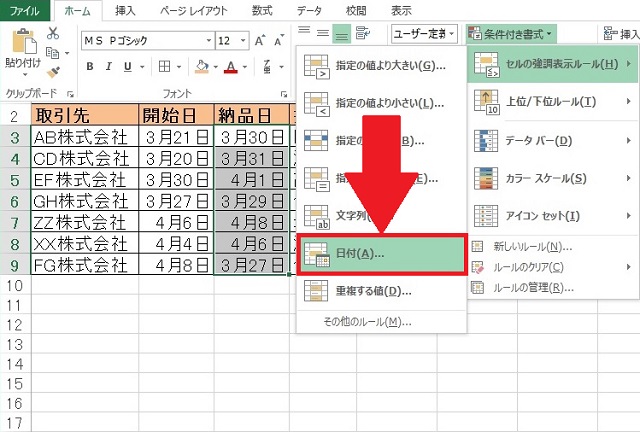Viewport: 640px width, 432px height.
Task: Switch to the ページ レイアウト tab
Action: (193, 11)
